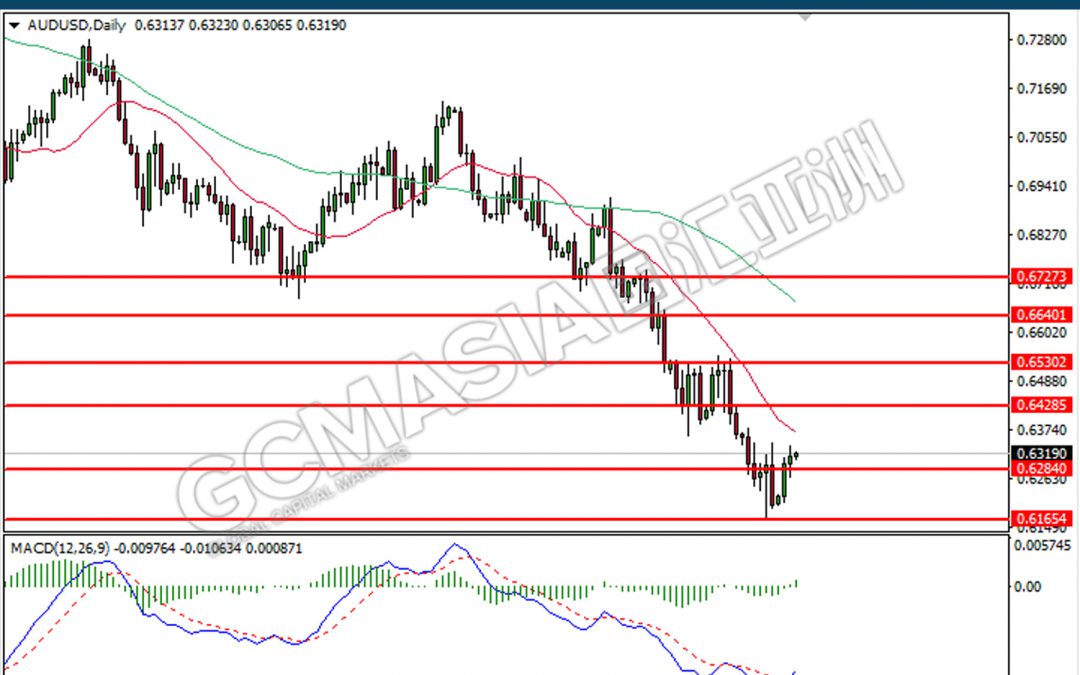
Task: Select horizontal line at 0.66401
Action: point(506,315)
